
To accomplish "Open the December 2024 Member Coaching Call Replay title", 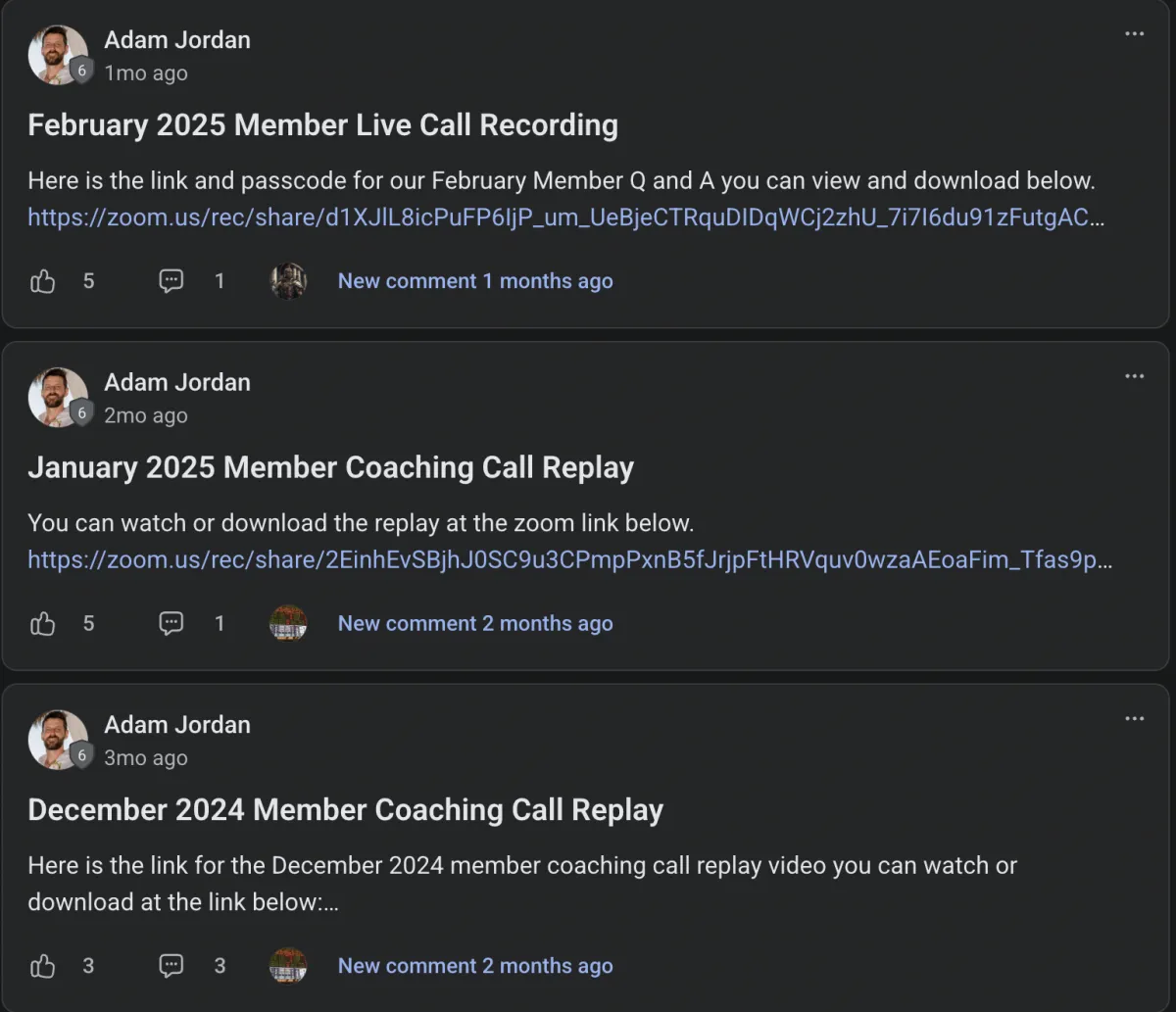I will (x=345, y=809).
